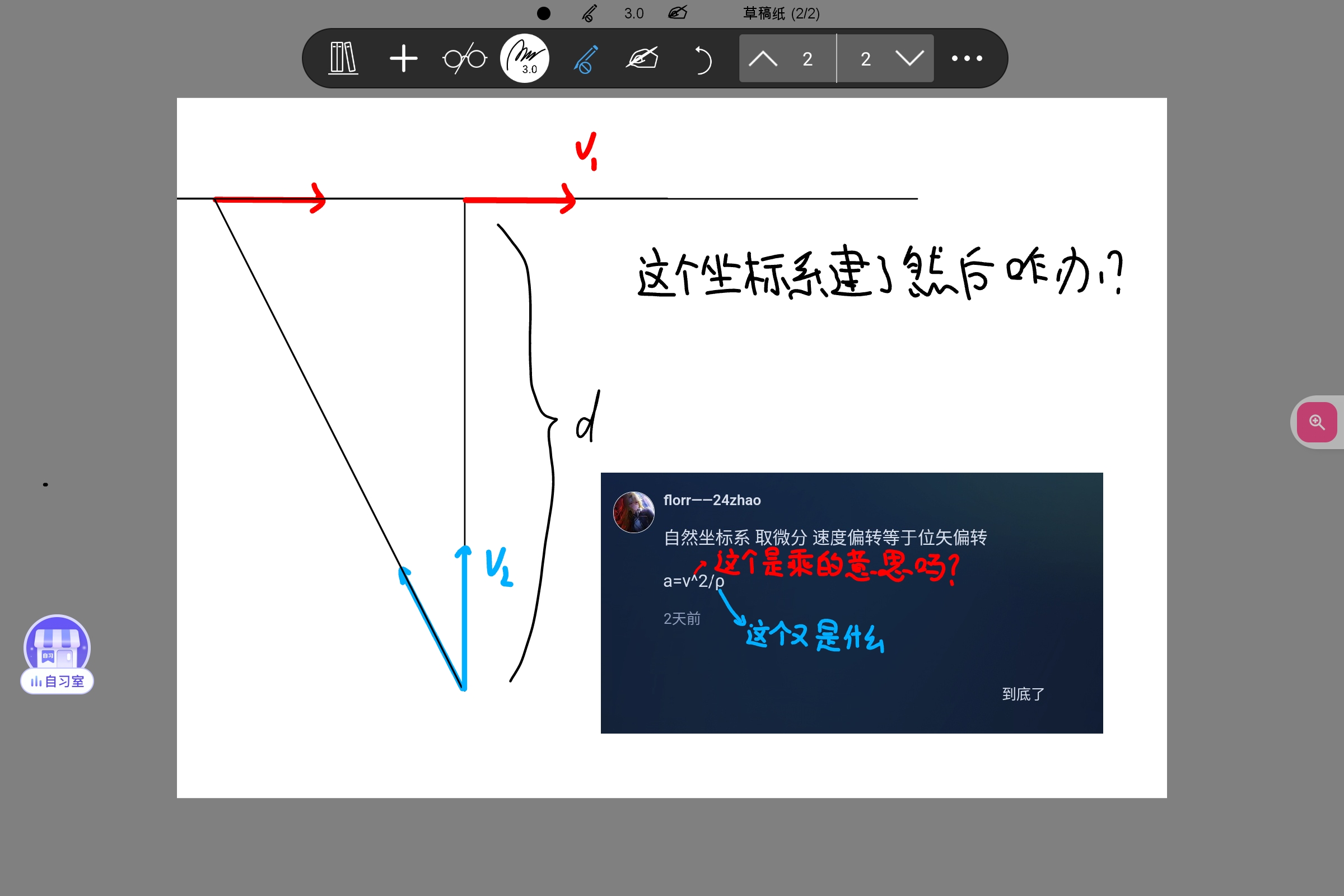This screenshot has width=1344, height=896.
Task: Tap the florr——24zhao username
Action: pos(711,500)
